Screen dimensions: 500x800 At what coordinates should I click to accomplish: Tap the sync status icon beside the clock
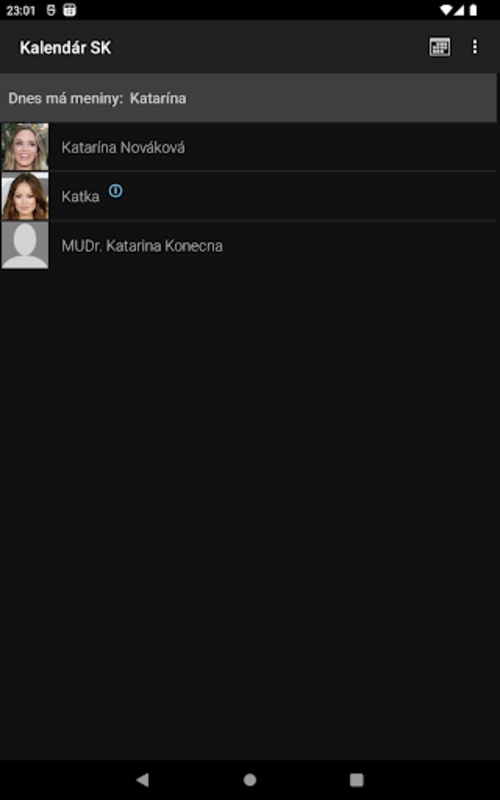(x=51, y=10)
